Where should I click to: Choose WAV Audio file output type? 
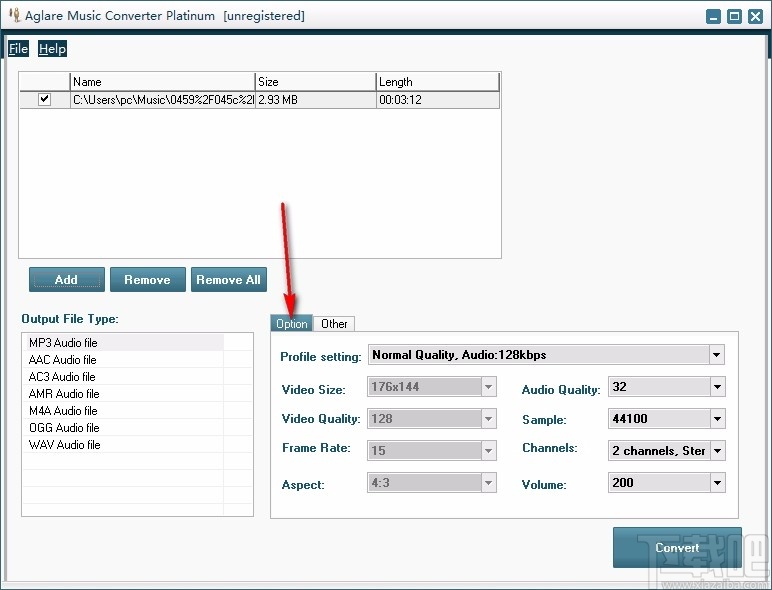tap(123, 445)
